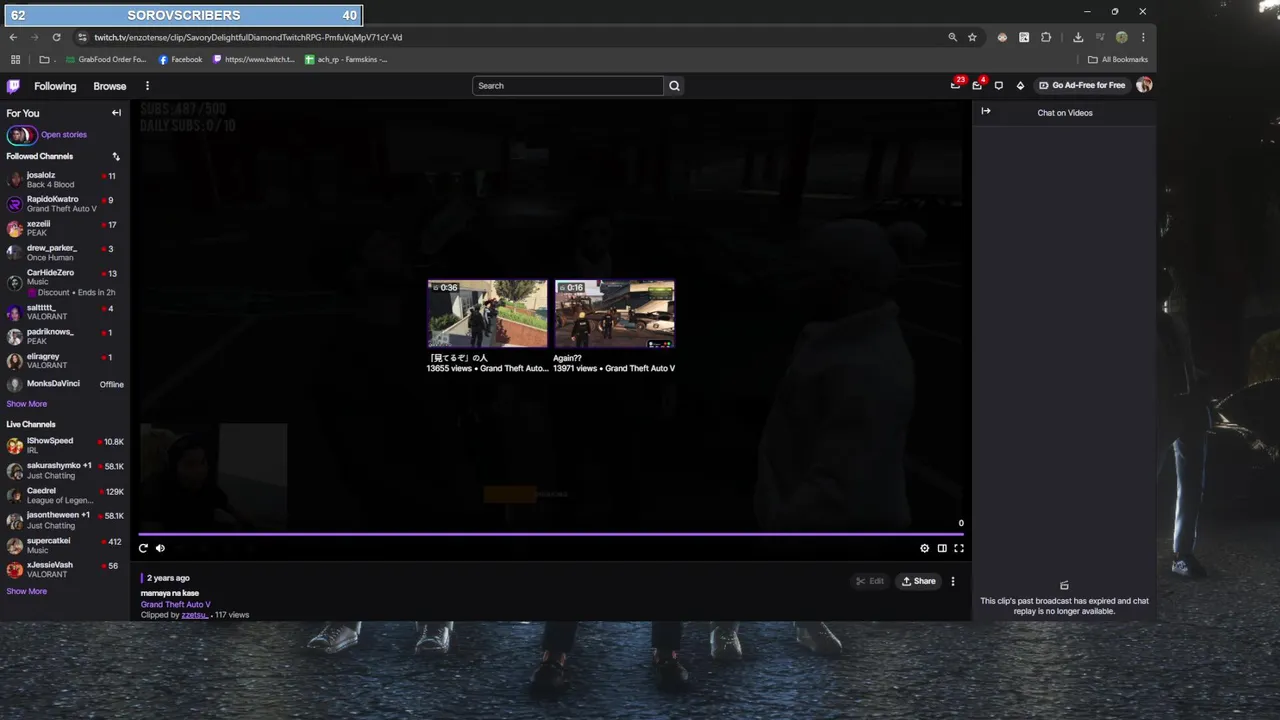Click Show More under Live Channels
1280x720 pixels.
click(x=27, y=591)
